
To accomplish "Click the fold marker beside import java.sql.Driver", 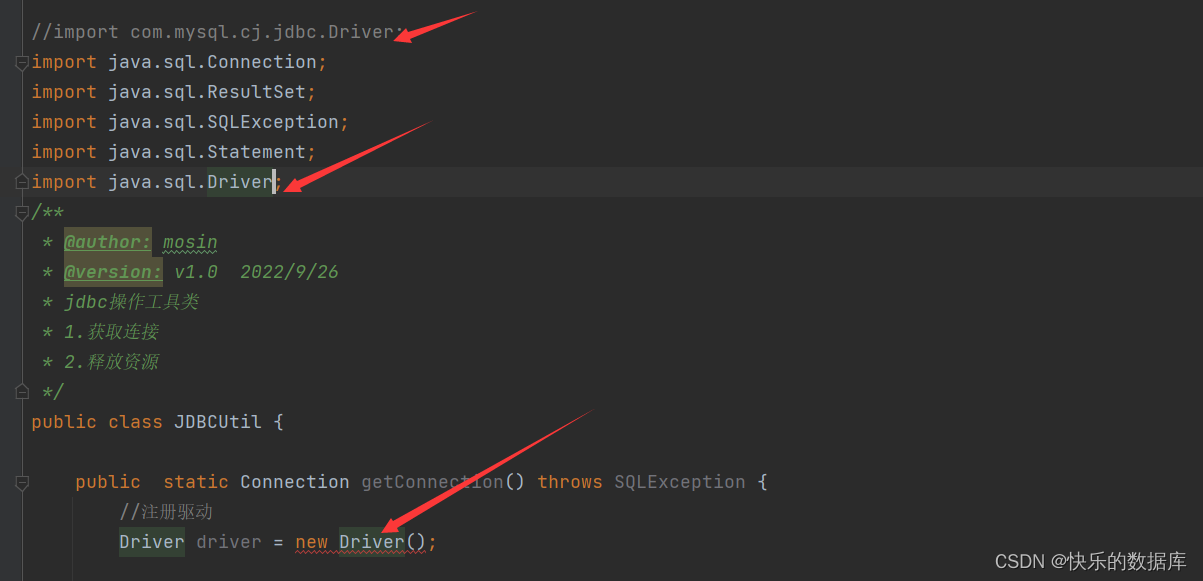I will coord(22,181).
